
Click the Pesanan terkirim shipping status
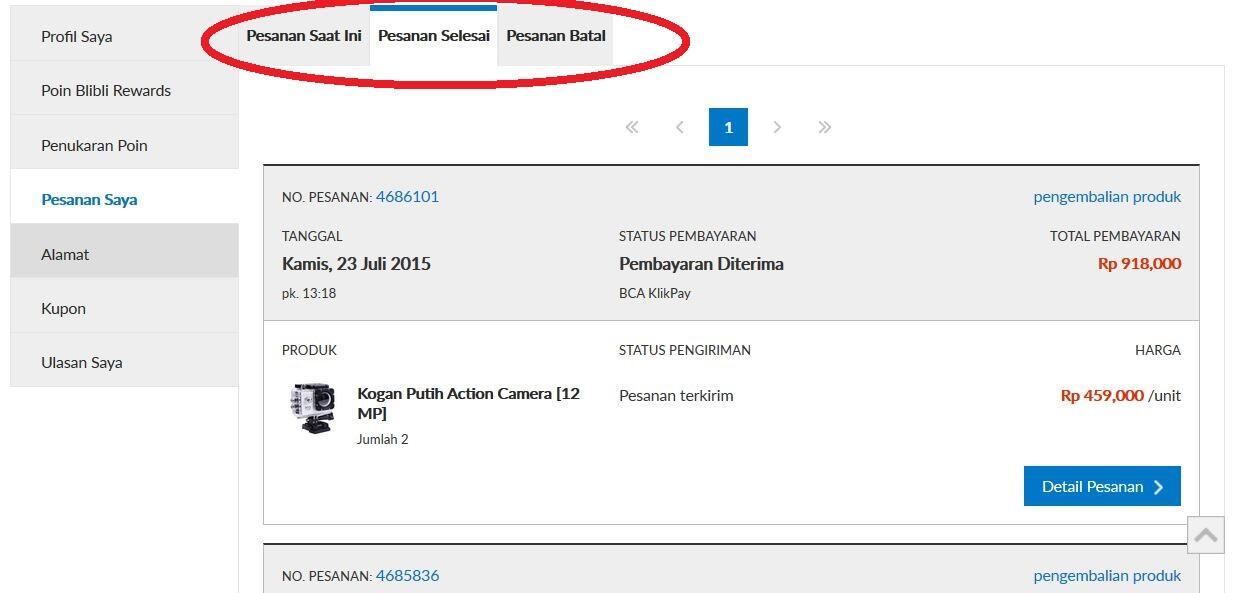pyautogui.click(x=676, y=395)
